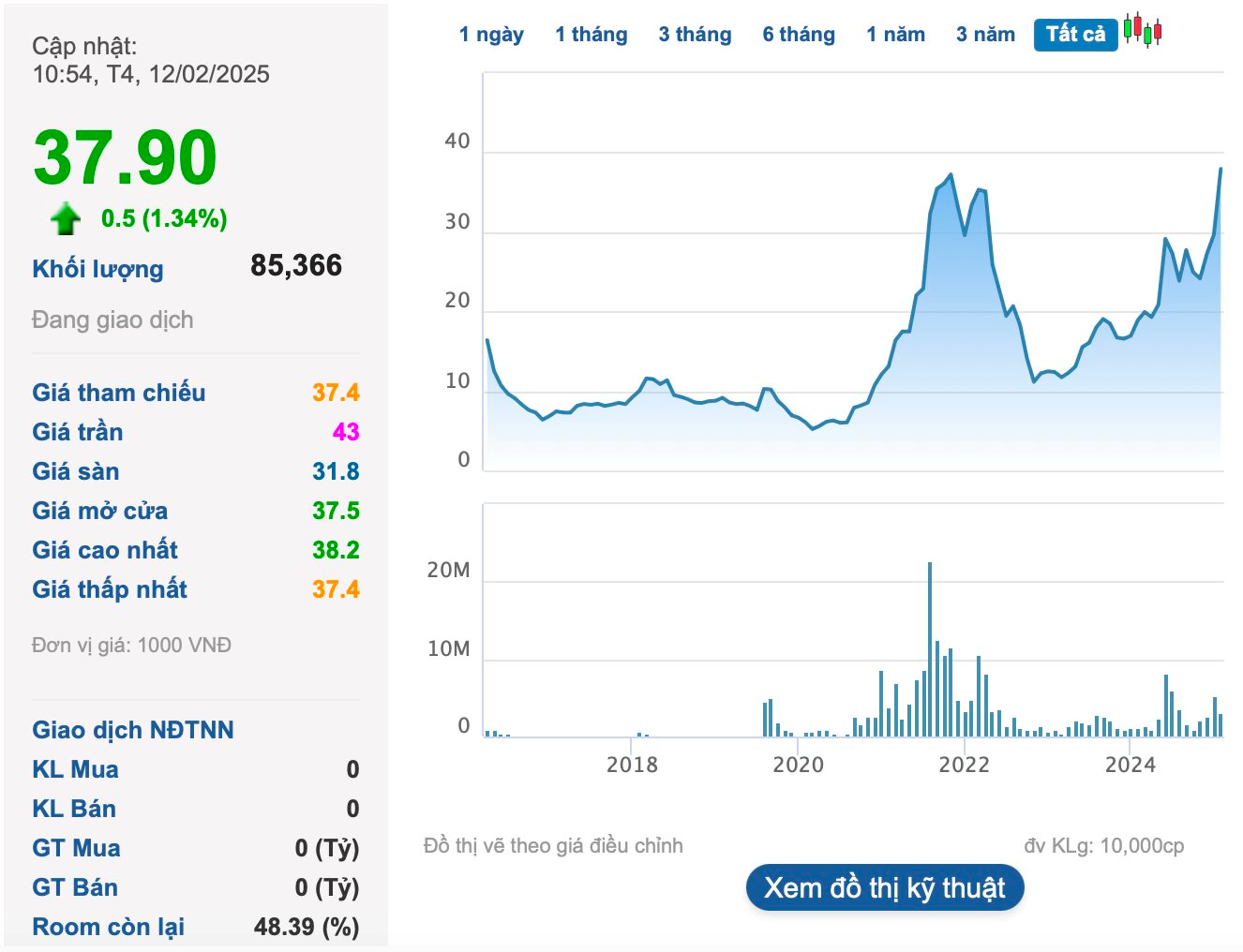Click the 'Giá mở cửa' label

(100, 511)
